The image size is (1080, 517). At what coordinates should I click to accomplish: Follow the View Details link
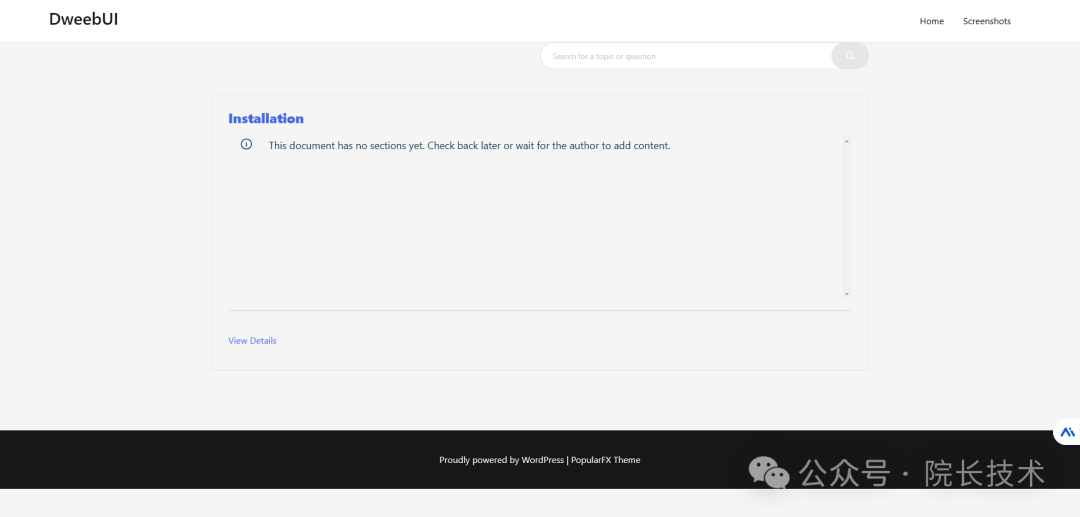[252, 341]
